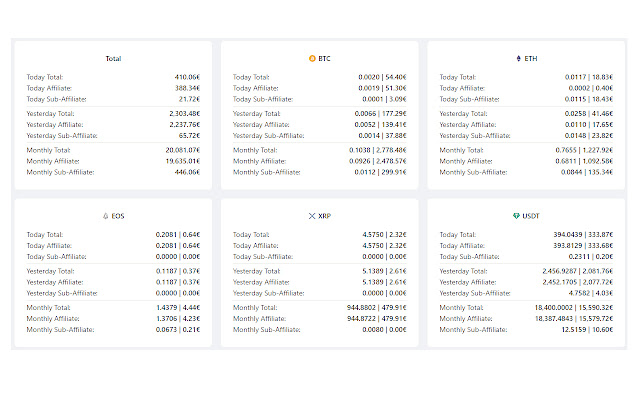Select the BTC card title text
The width and height of the screenshot is (640, 400).
pyautogui.click(x=324, y=58)
